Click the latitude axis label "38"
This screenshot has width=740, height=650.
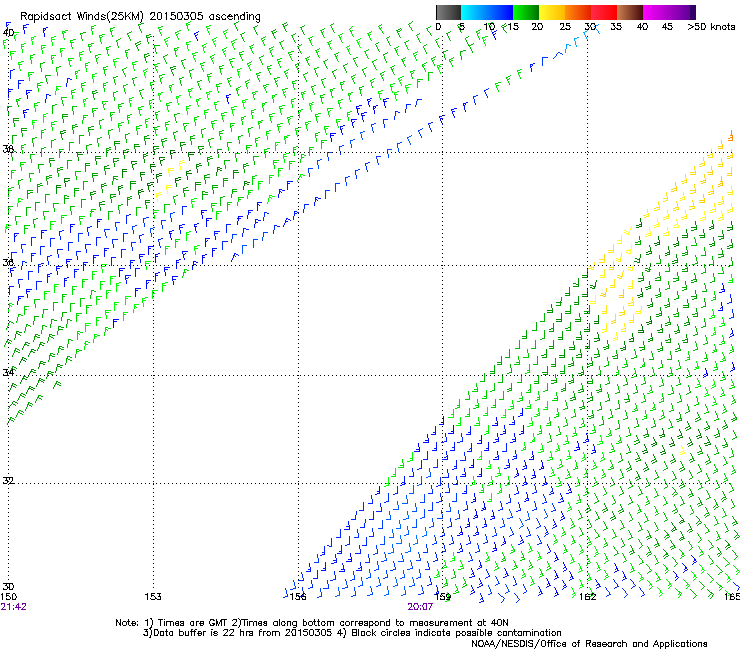(8, 149)
